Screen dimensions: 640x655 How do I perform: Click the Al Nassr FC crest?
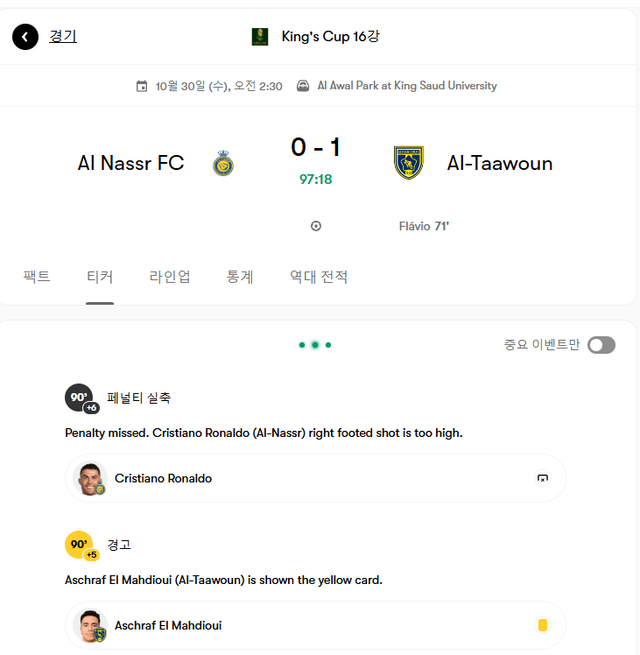tap(223, 163)
